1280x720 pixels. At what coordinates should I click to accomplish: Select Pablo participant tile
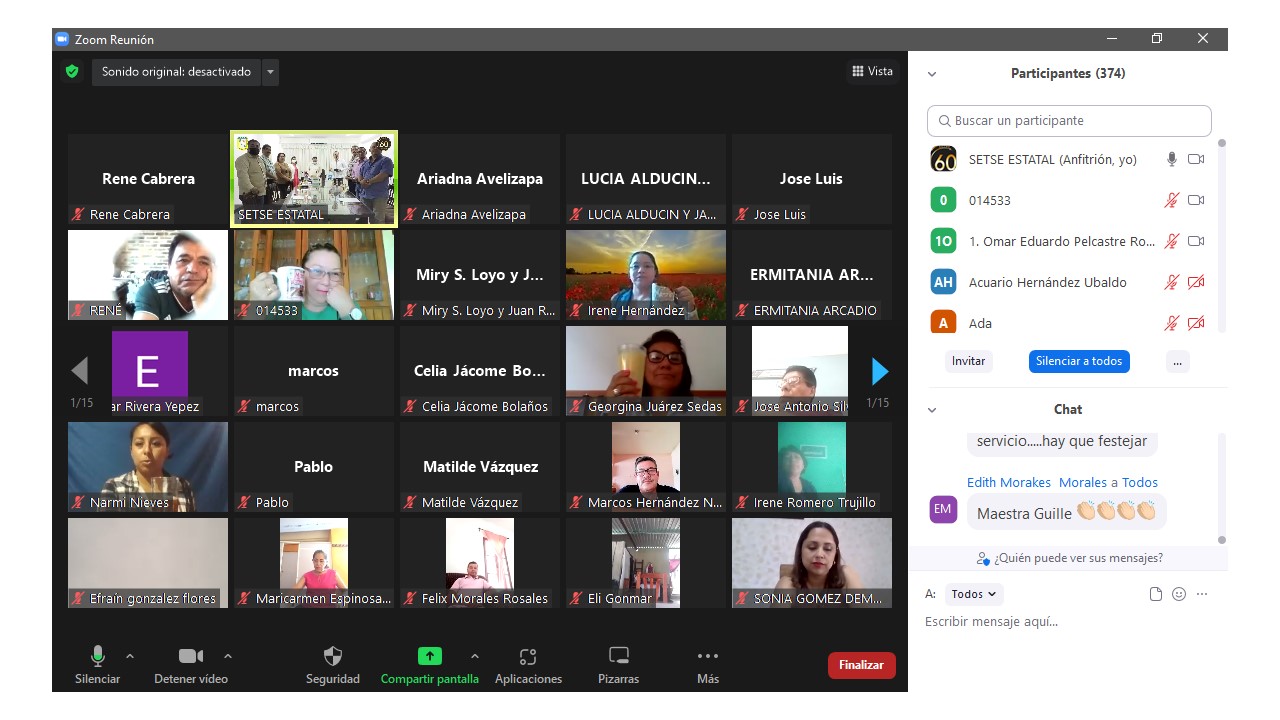(314, 467)
